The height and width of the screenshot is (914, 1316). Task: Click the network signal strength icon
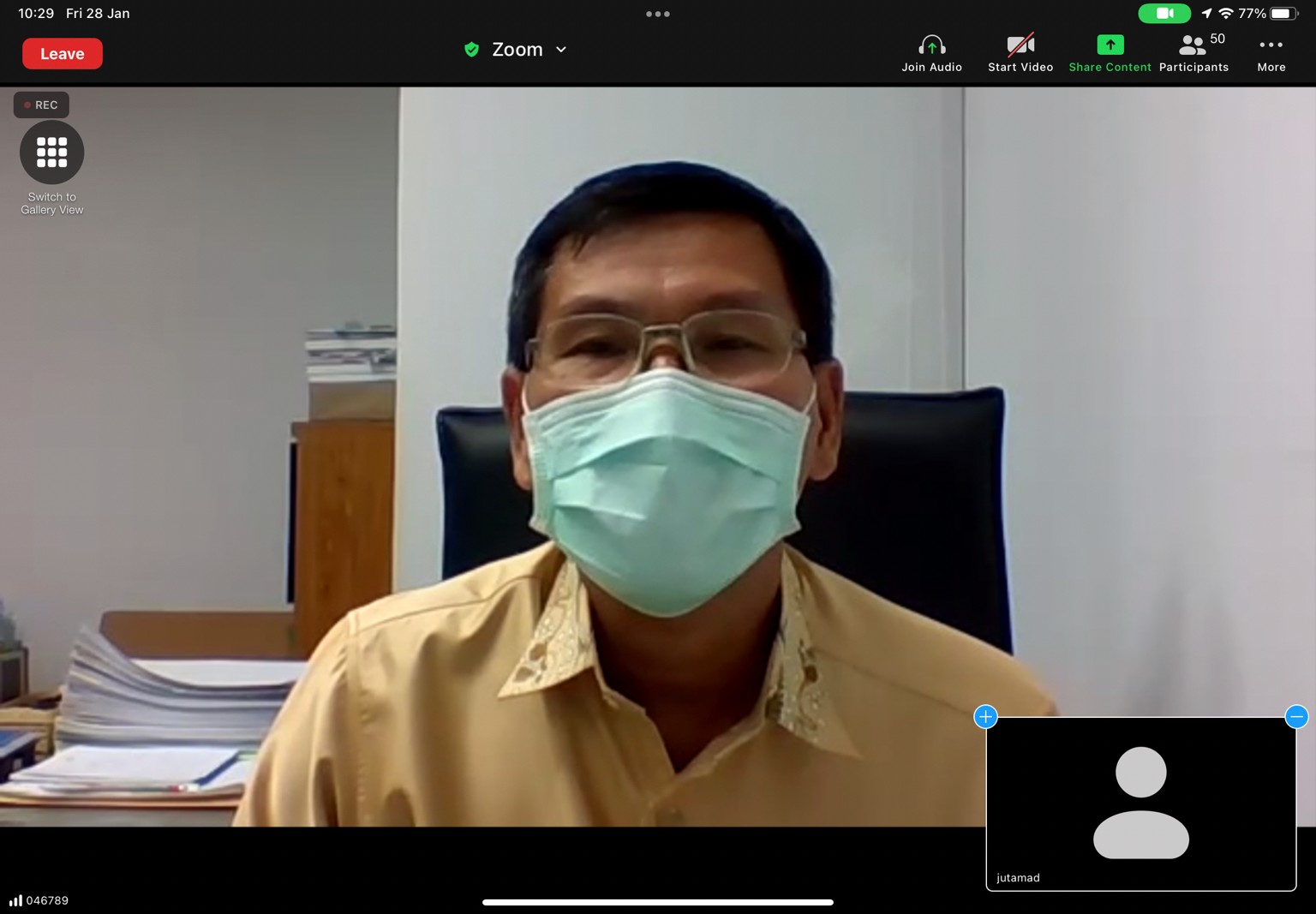coord(15,900)
